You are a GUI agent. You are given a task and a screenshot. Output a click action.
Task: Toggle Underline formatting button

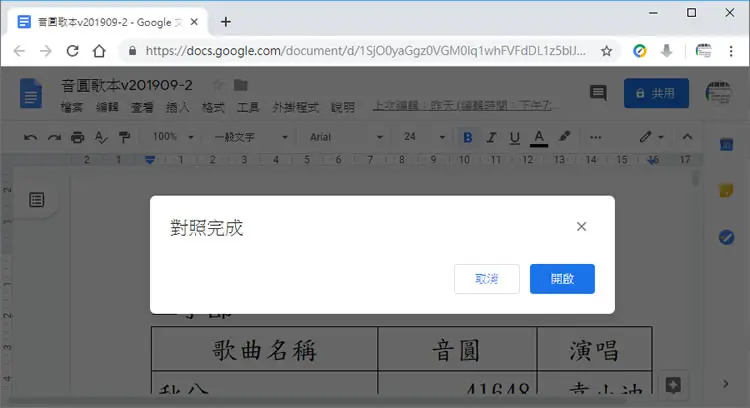[515, 138]
